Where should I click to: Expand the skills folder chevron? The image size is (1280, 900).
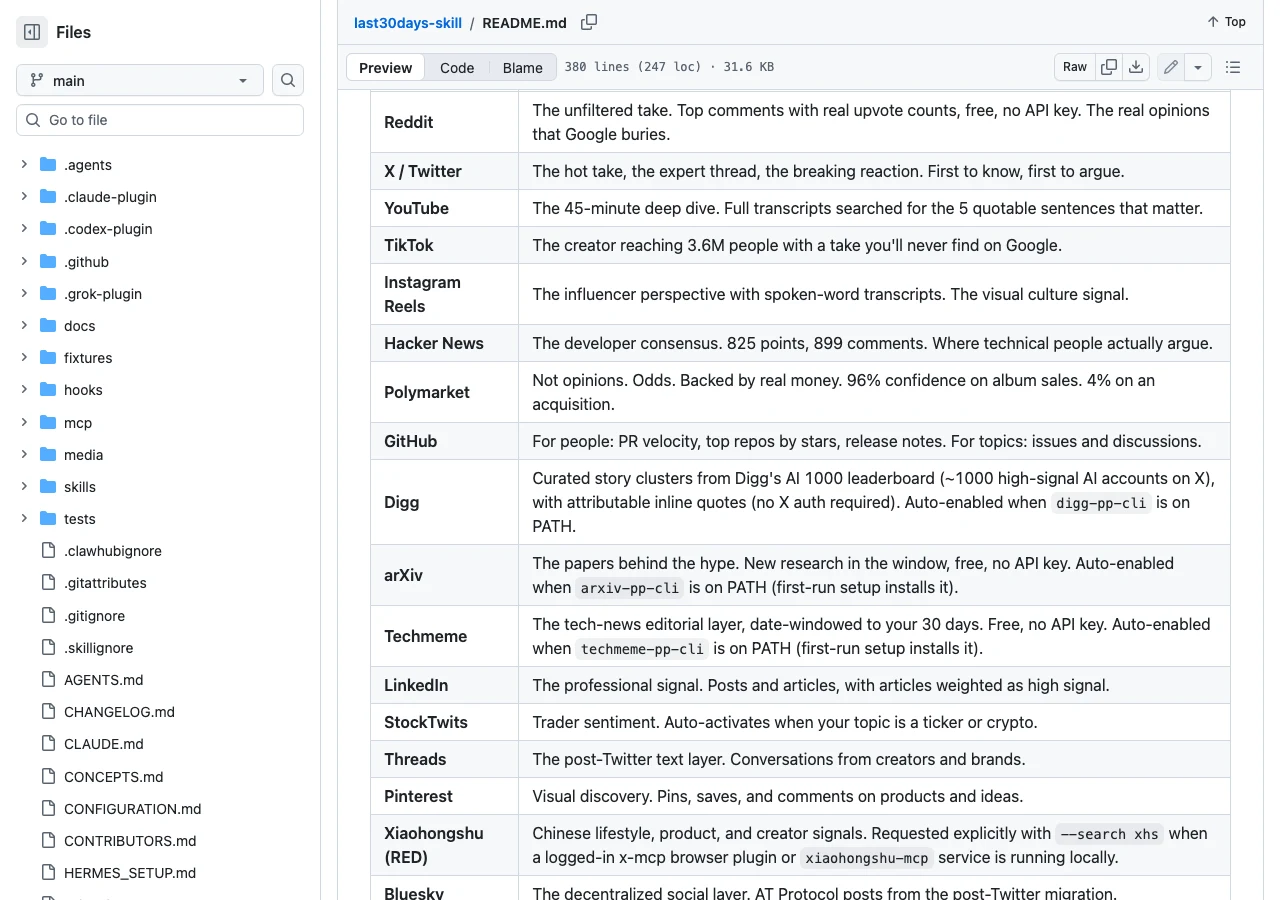coord(24,486)
